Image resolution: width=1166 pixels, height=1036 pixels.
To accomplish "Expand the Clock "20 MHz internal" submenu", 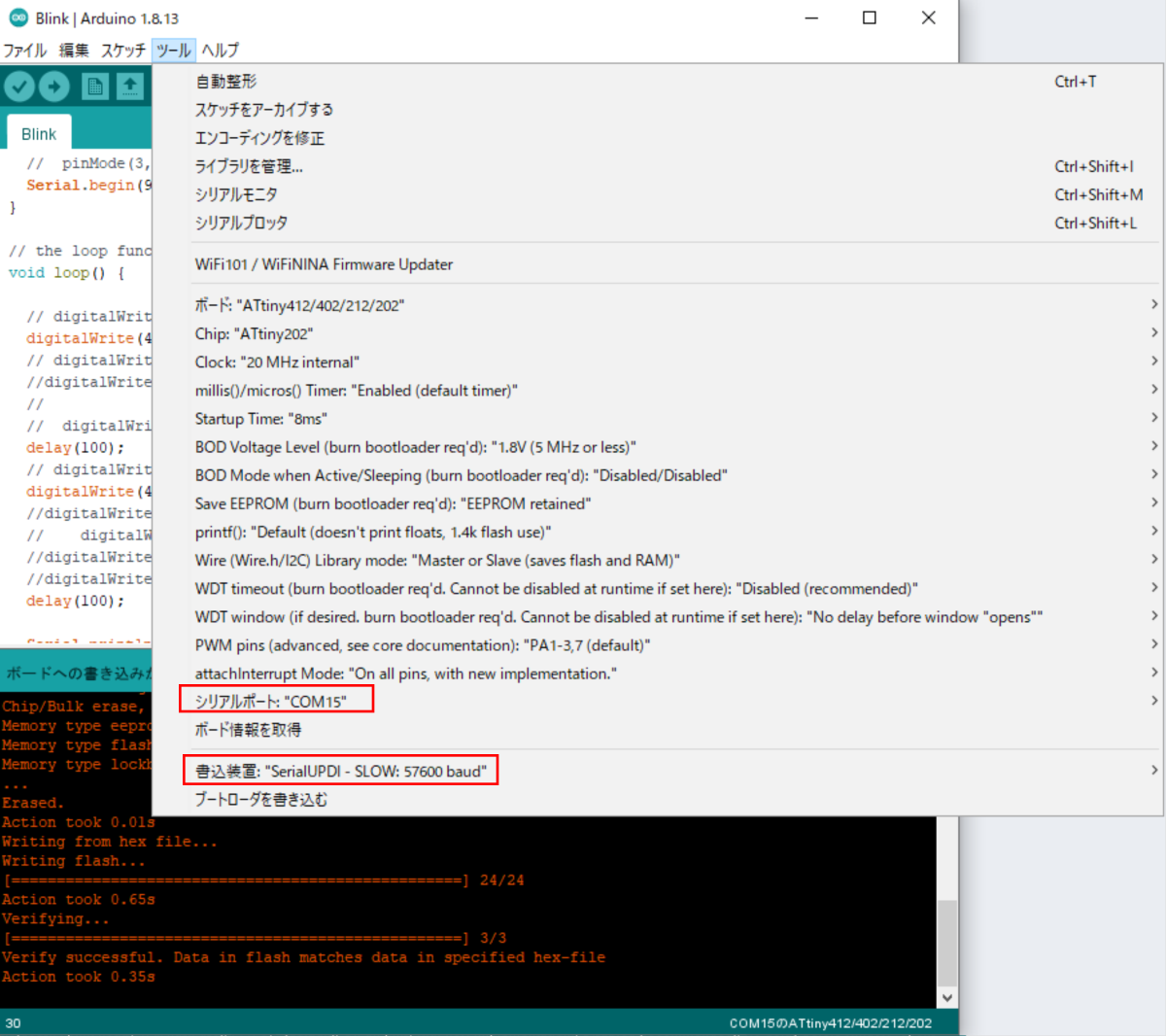I will click(658, 362).
